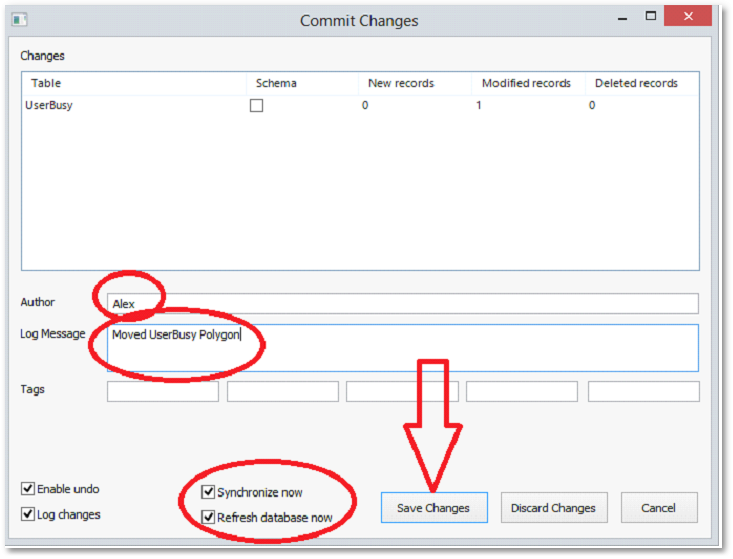This screenshot has height=559, width=733.
Task: Minimize the Commit Changes window
Action: [x=622, y=17]
